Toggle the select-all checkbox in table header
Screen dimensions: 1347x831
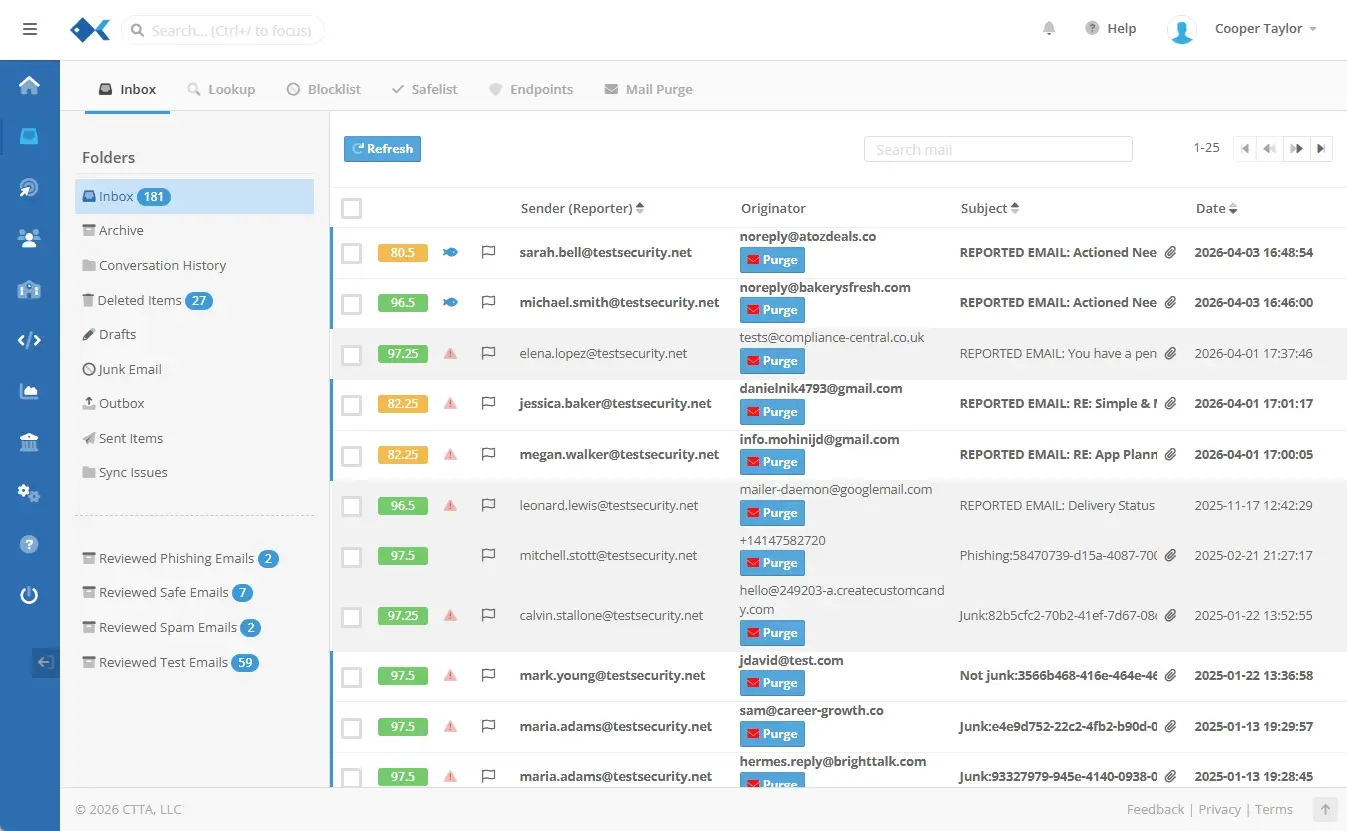352,209
